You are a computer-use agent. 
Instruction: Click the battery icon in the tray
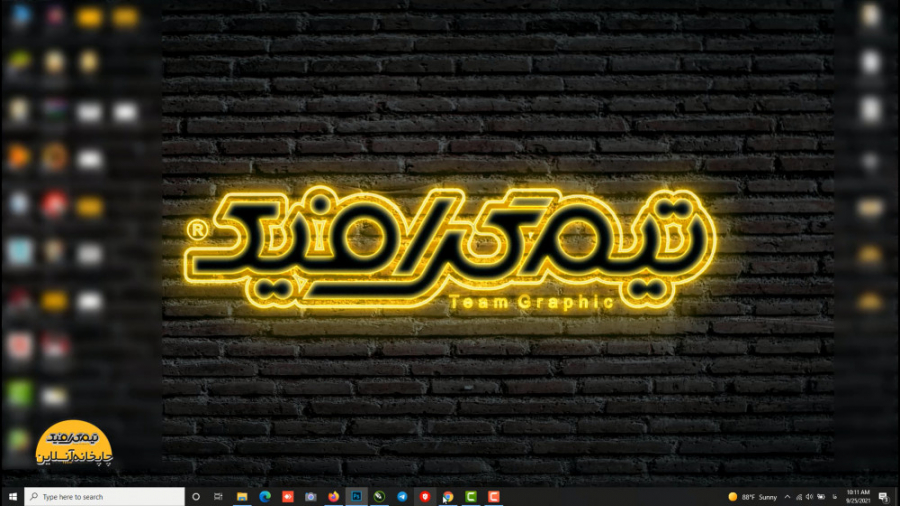click(x=821, y=497)
